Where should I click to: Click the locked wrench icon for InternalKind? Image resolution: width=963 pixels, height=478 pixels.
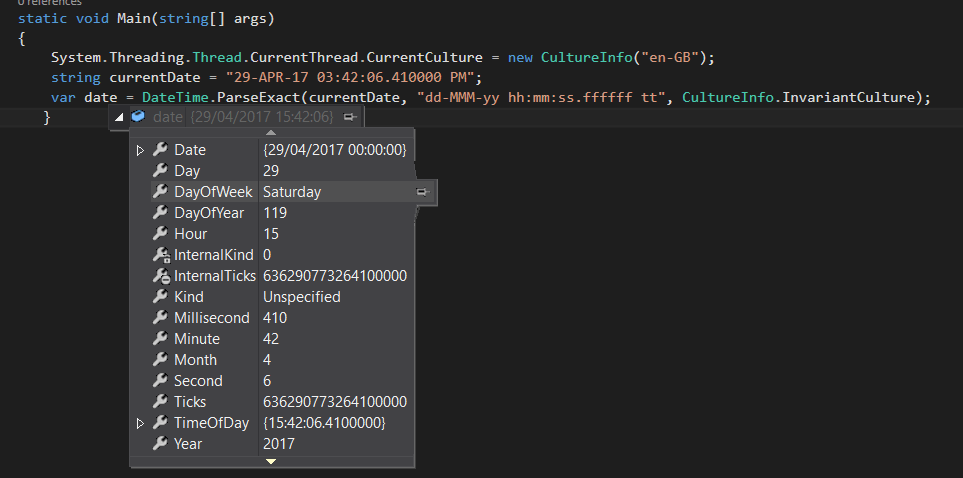160,255
